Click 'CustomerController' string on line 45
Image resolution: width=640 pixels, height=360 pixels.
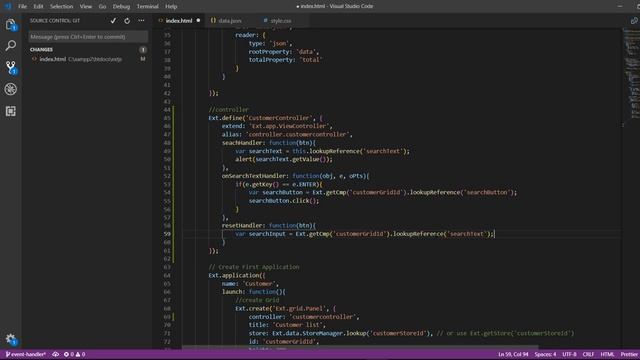279,118
